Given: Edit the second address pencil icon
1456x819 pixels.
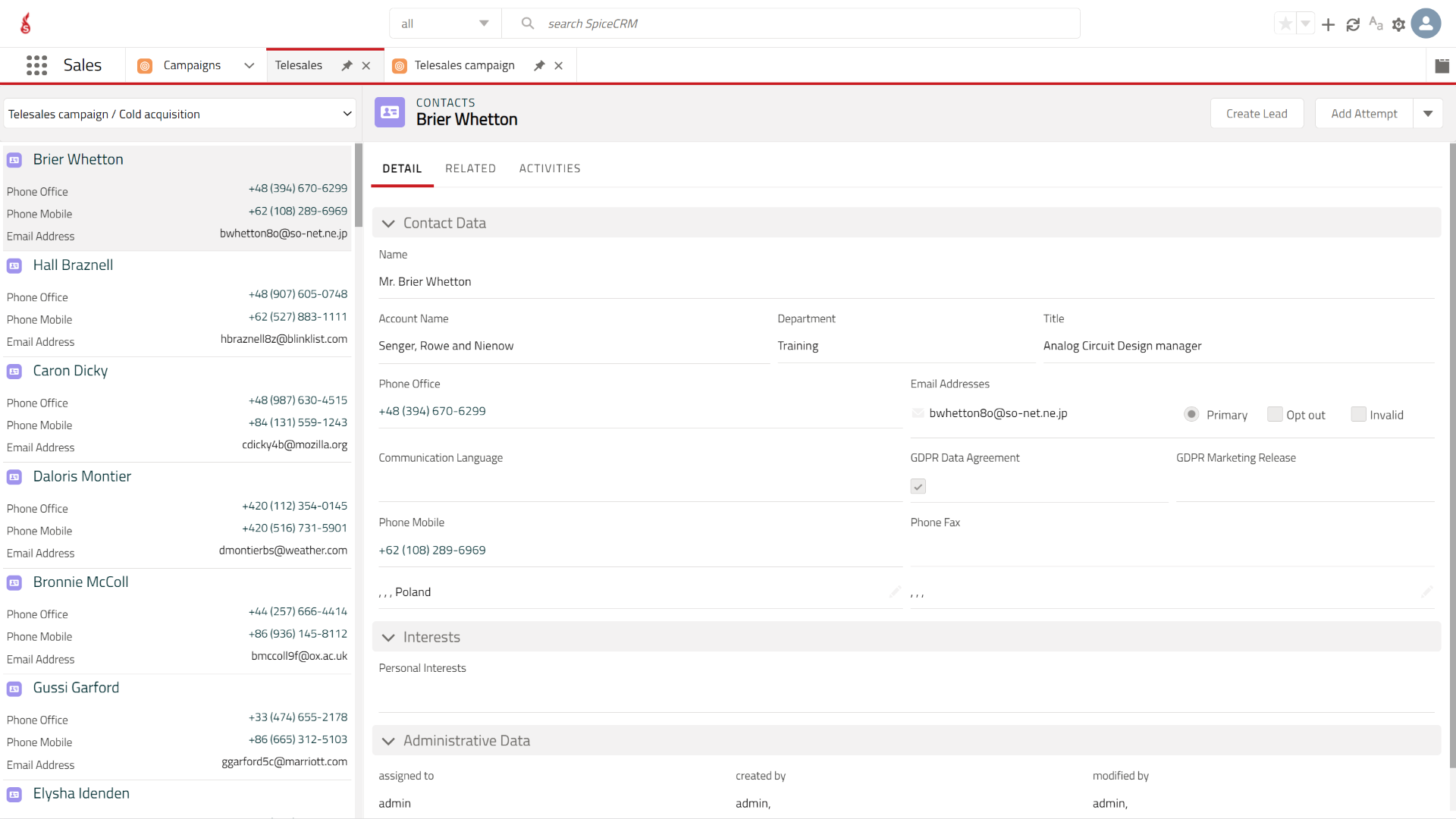Looking at the screenshot, I should 1426,591.
